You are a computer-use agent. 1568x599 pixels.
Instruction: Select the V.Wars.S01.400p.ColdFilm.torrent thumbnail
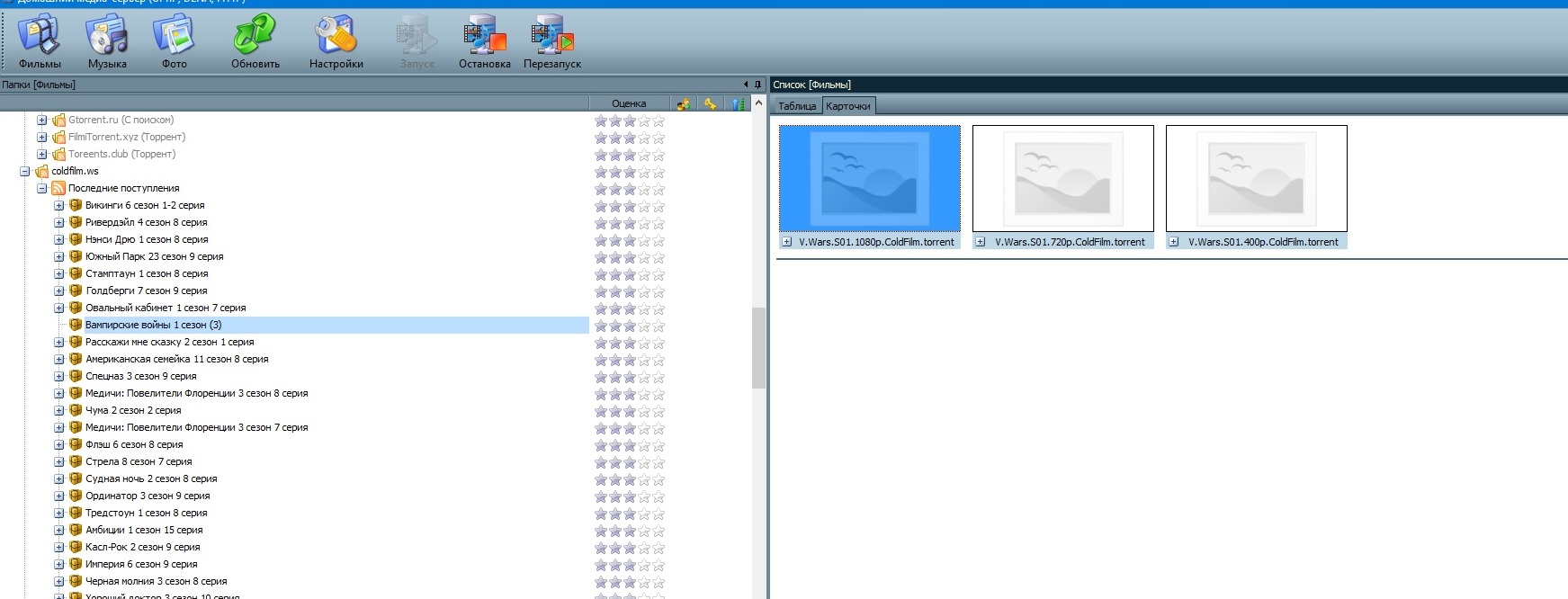(1256, 178)
